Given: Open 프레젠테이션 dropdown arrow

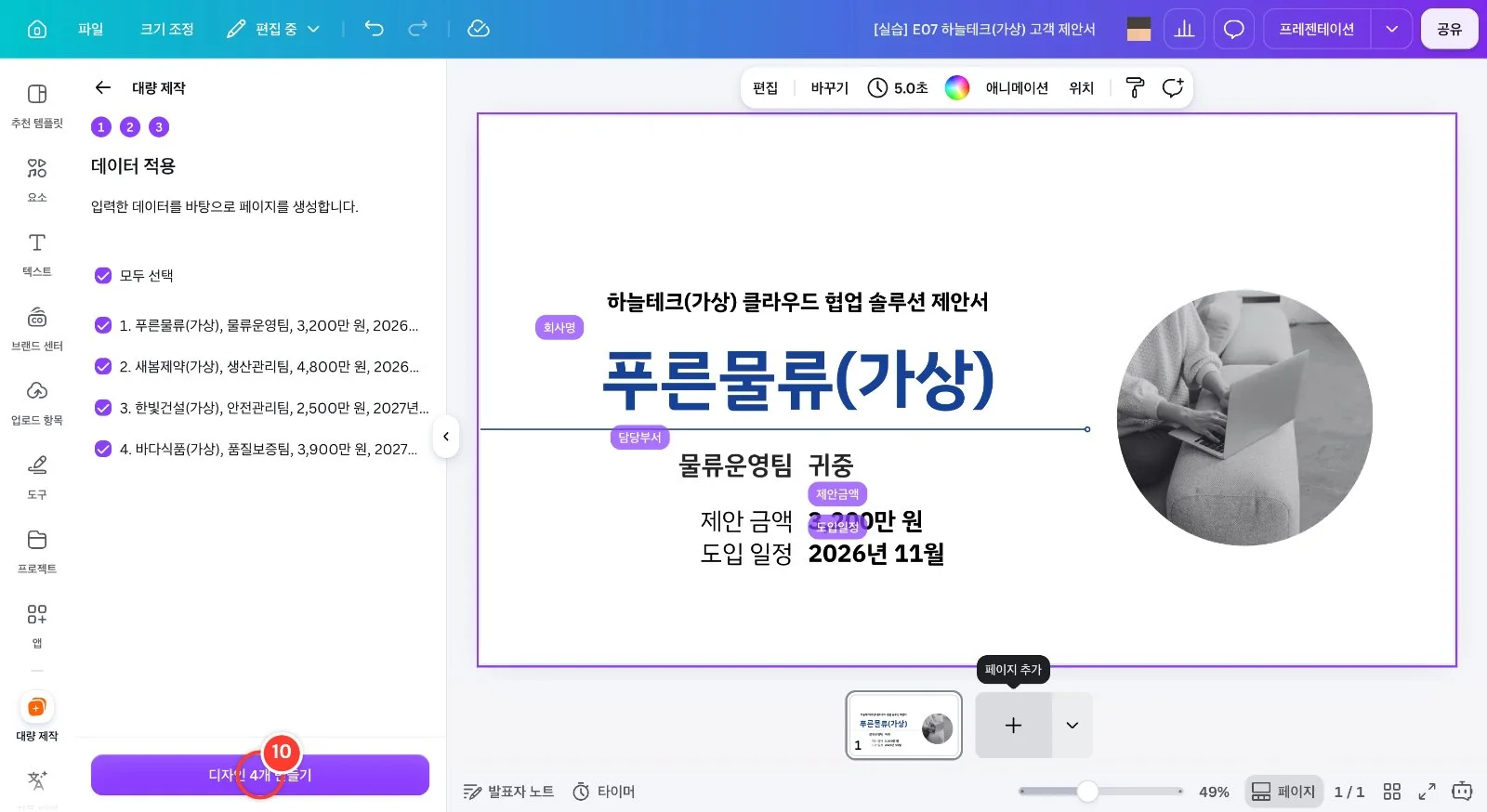Looking at the screenshot, I should 1391,29.
